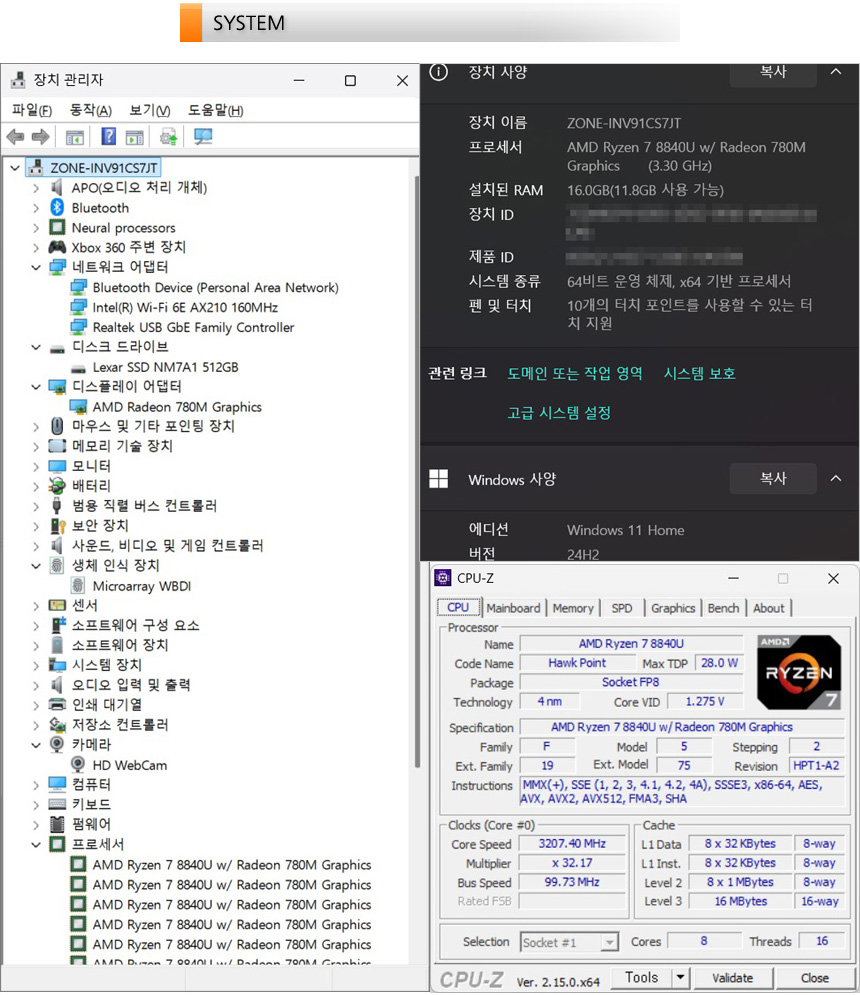
Task: Collapse the 프로세서 category
Action: 36,844
